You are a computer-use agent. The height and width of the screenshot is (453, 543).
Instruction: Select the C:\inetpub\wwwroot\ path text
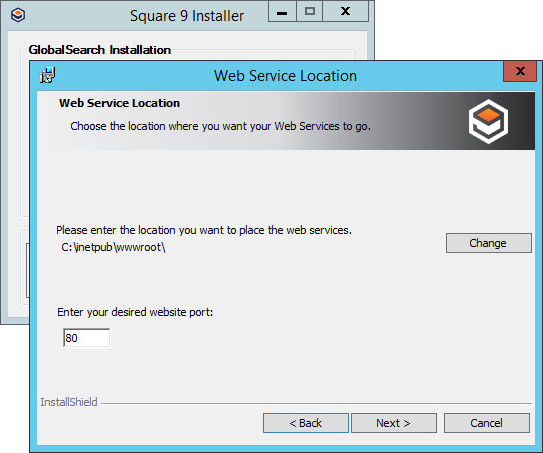[x=113, y=247]
